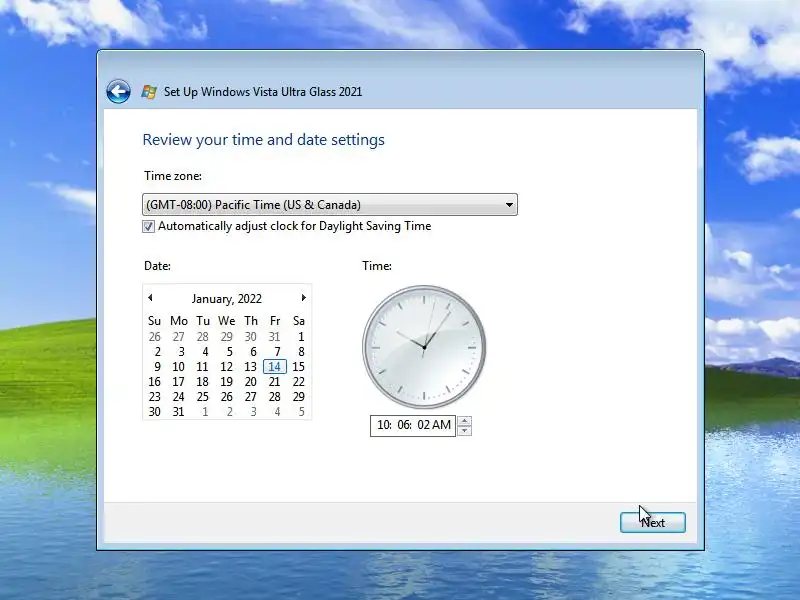800x600 pixels.
Task: Select January 16 in the calendar
Action: [155, 382]
